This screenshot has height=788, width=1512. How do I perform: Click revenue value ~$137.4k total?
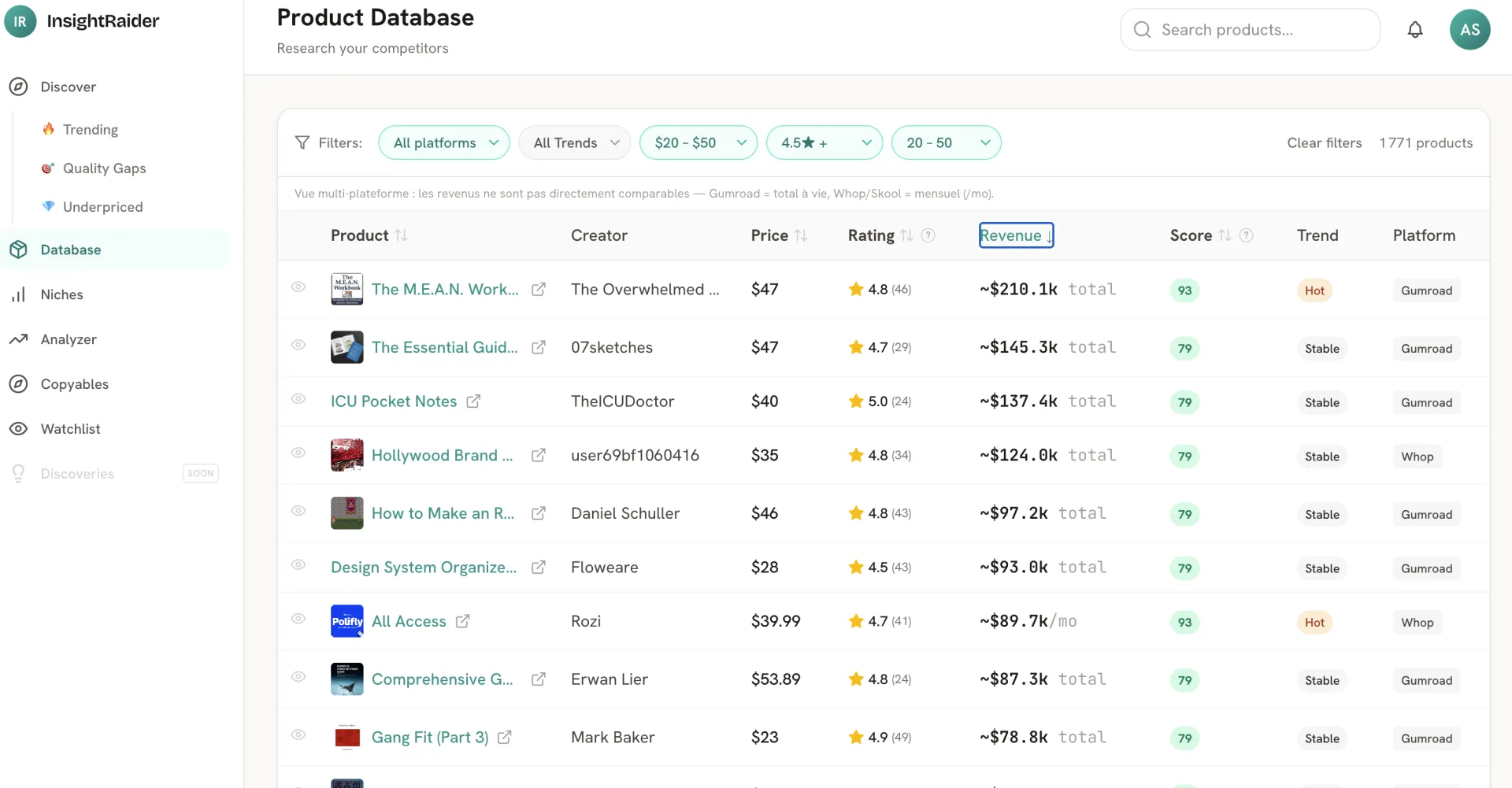[x=1047, y=401]
